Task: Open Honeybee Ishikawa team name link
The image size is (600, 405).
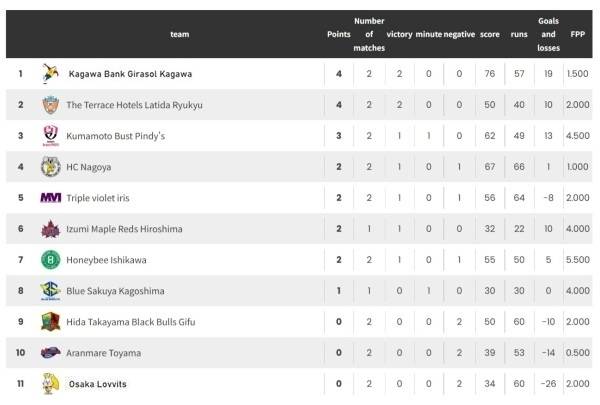Action: pos(107,260)
